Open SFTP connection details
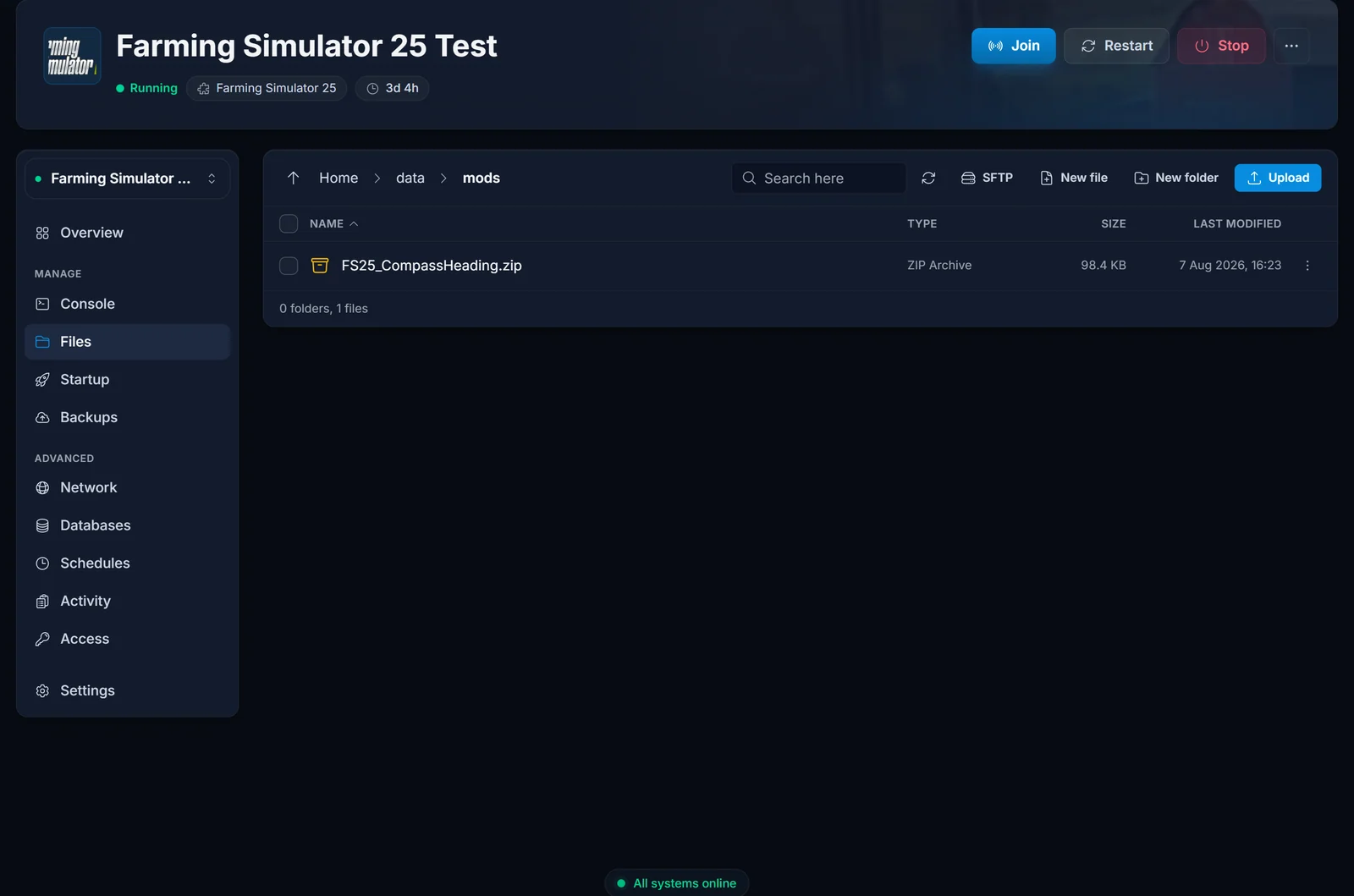 pyautogui.click(x=987, y=178)
